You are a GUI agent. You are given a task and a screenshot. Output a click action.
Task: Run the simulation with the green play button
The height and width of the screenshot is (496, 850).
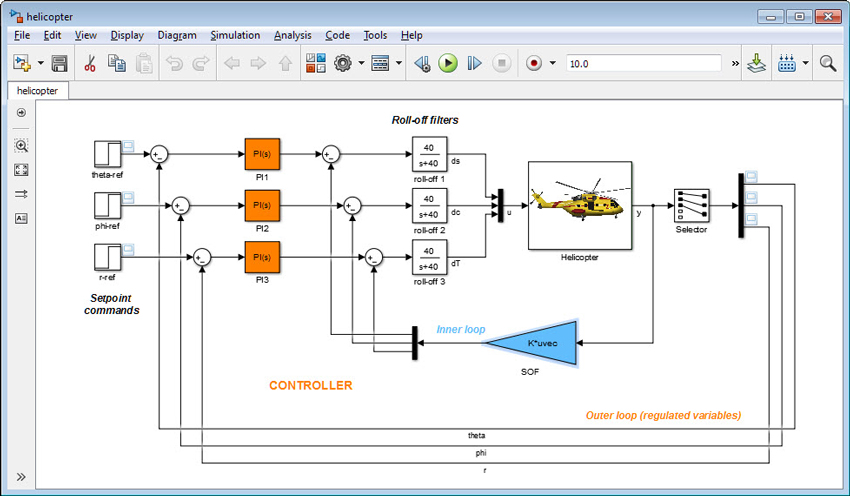coord(448,63)
